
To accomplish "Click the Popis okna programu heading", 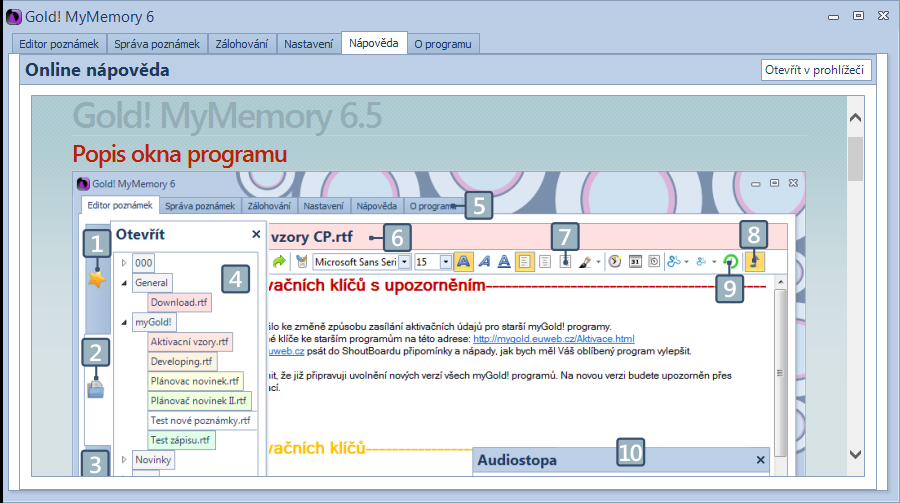I will pyautogui.click(x=180, y=154).
